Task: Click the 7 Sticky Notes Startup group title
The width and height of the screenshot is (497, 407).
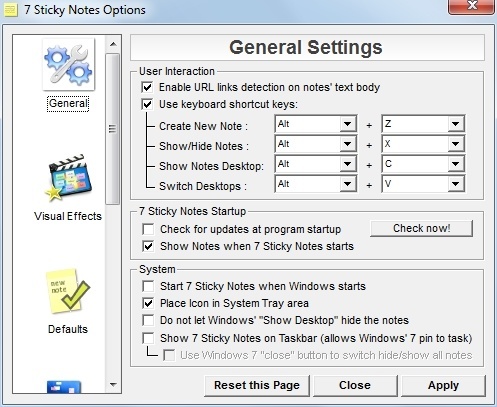Action: (193, 211)
